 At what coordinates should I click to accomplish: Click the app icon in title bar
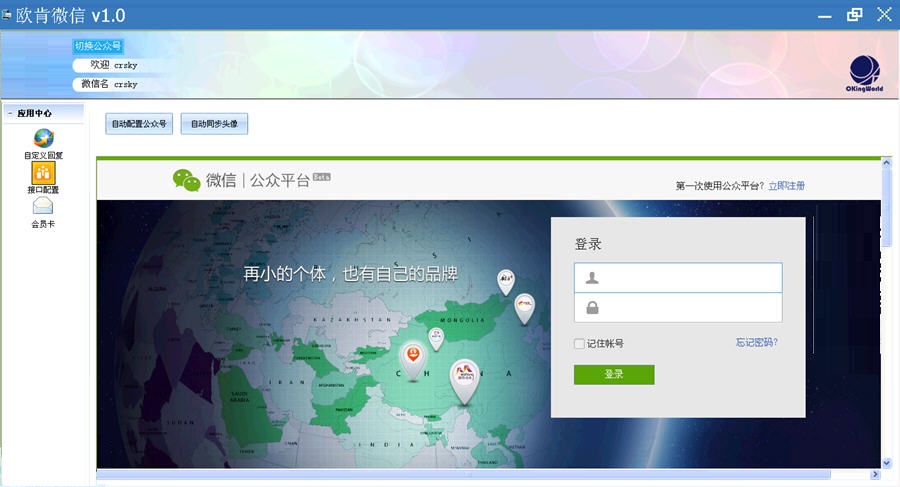6,14
